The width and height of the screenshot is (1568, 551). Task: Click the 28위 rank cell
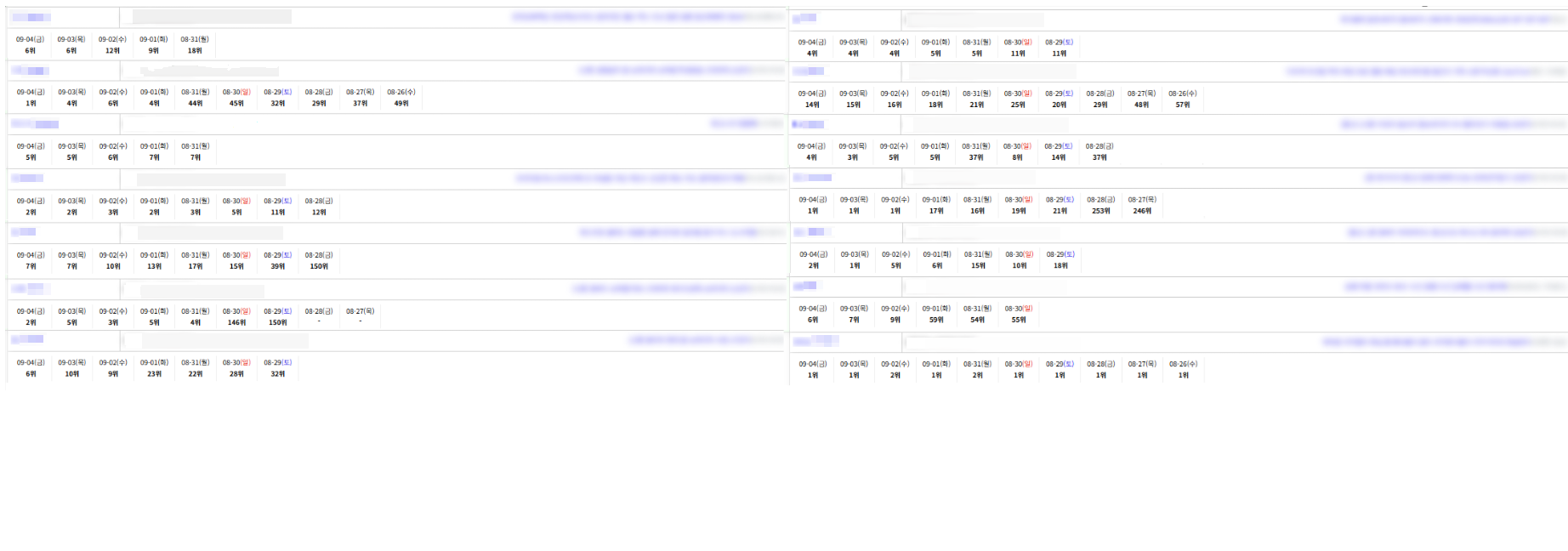[236, 374]
